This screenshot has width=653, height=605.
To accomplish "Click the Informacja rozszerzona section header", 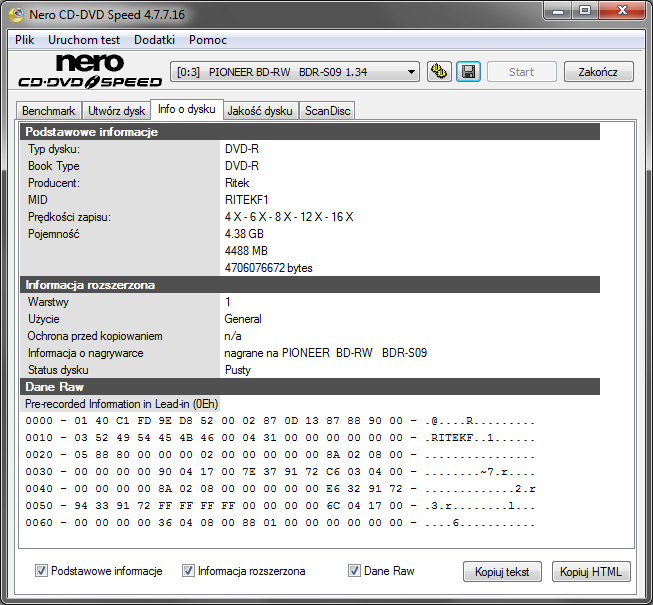I will [310, 285].
